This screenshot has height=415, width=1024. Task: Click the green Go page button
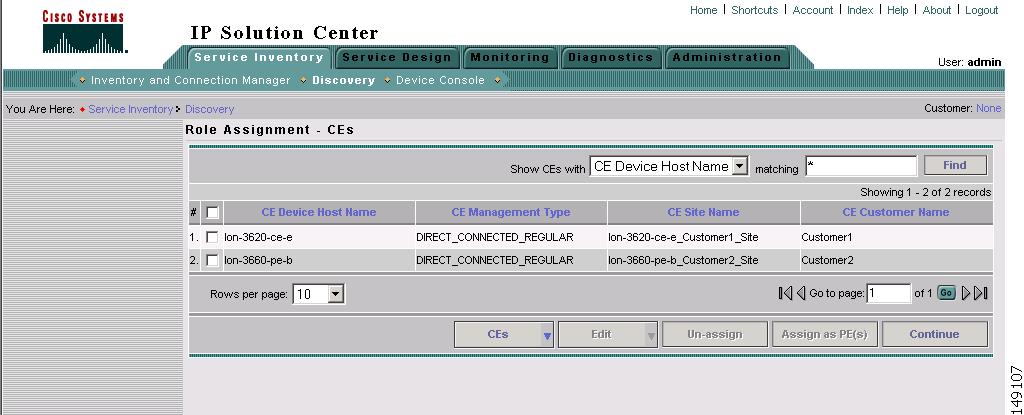pos(946,293)
